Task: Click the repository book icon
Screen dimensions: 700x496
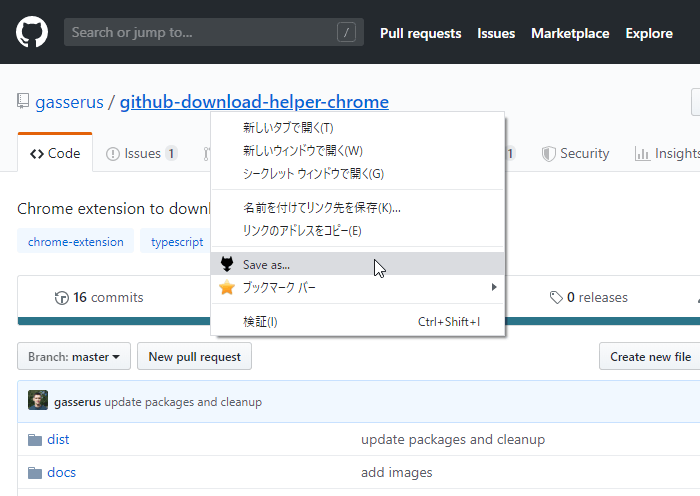Action: click(x=23, y=101)
